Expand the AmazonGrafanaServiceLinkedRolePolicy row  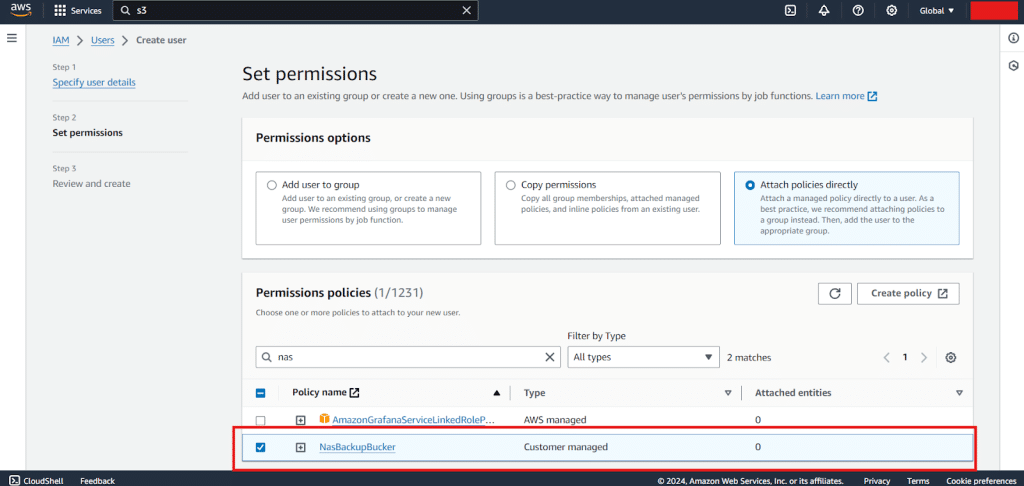(300, 420)
